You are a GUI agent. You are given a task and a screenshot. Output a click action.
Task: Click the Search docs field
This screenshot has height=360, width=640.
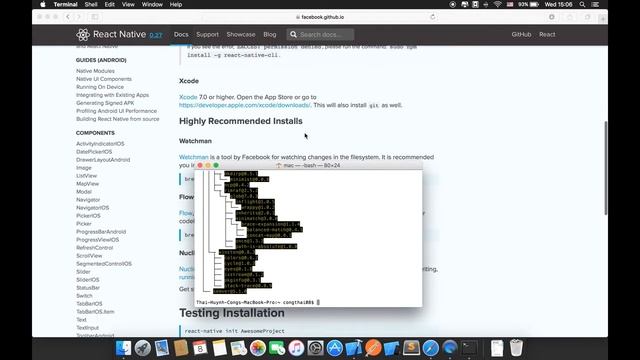point(320,35)
